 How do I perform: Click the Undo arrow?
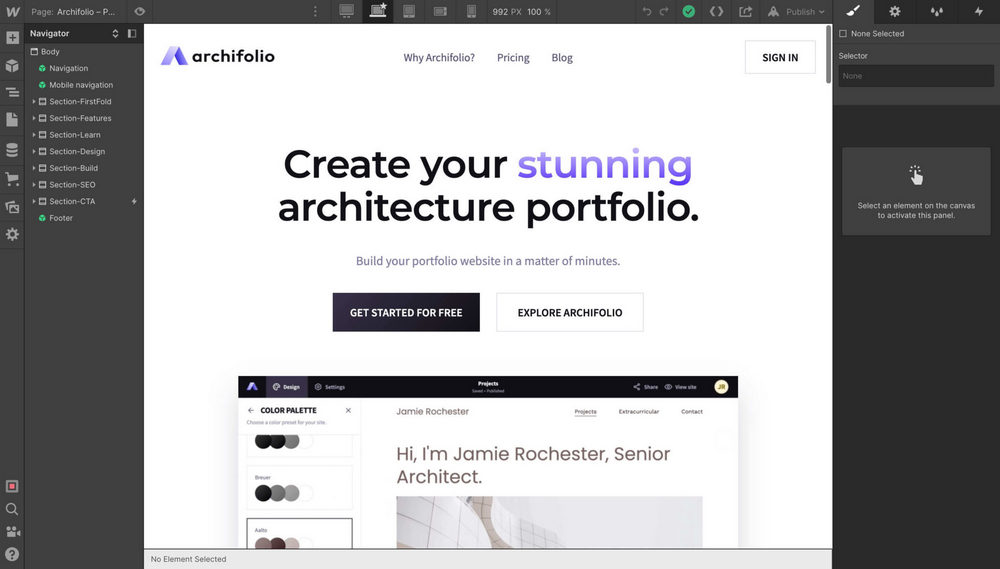tap(647, 11)
